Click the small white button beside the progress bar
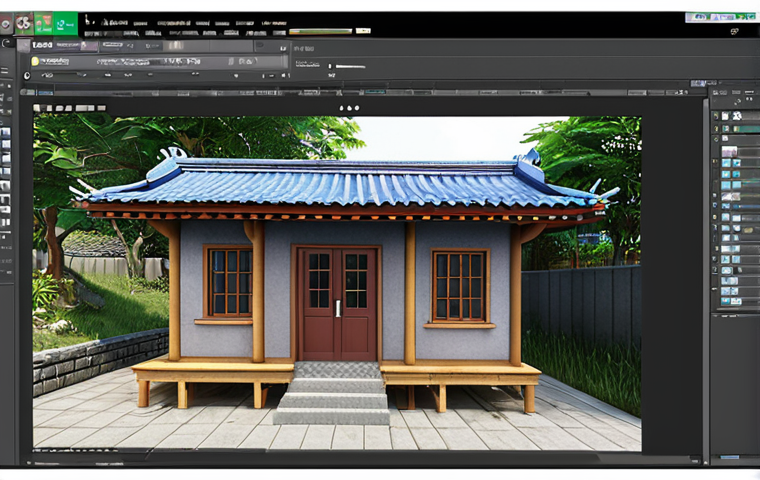The height and width of the screenshot is (480, 760). (363, 31)
